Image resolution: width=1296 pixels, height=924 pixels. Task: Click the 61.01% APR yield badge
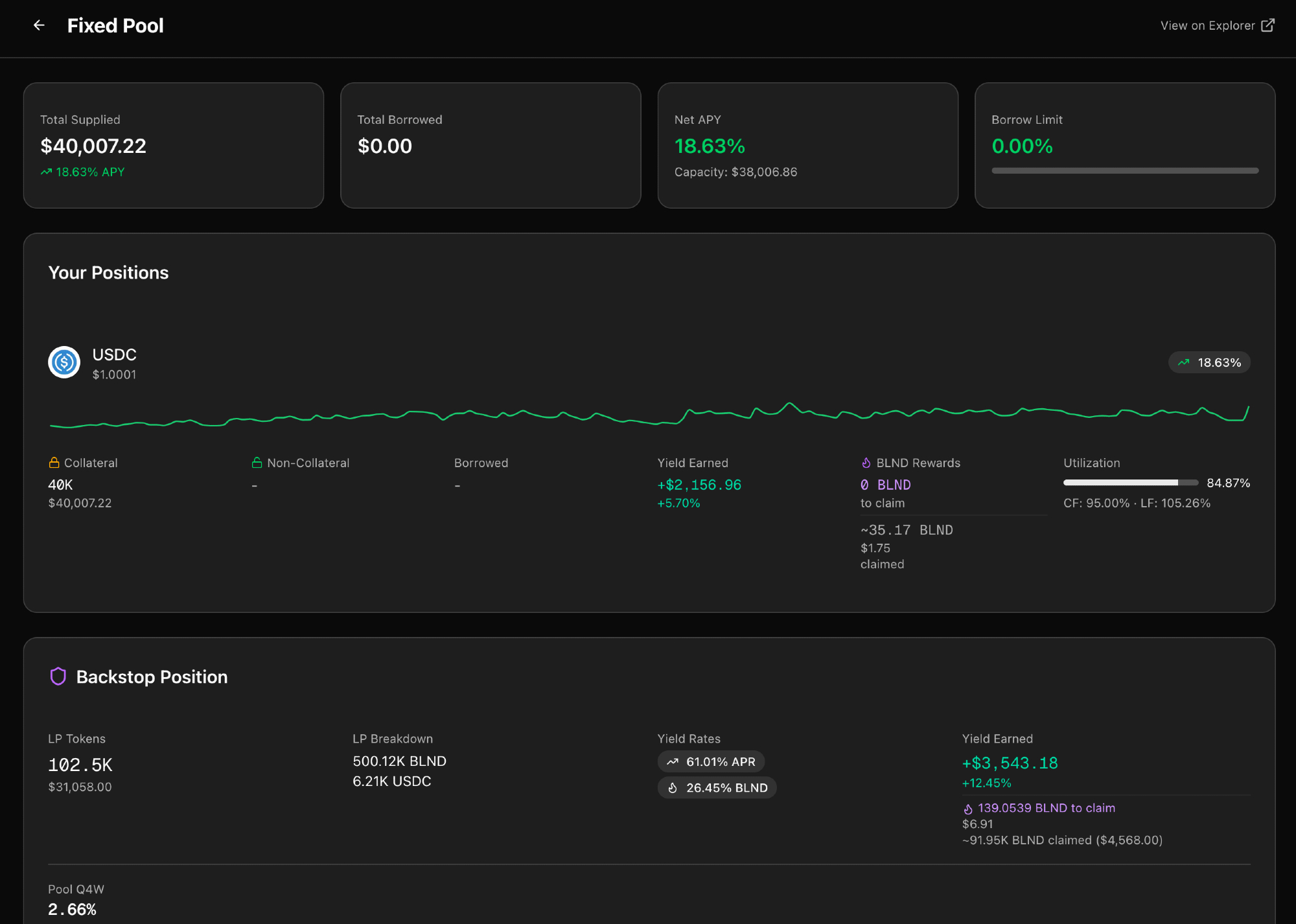pos(711,761)
